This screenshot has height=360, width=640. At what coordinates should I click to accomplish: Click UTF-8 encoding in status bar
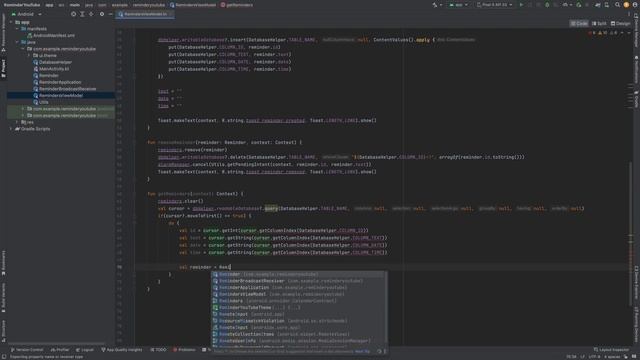pyautogui.click(x=595, y=357)
